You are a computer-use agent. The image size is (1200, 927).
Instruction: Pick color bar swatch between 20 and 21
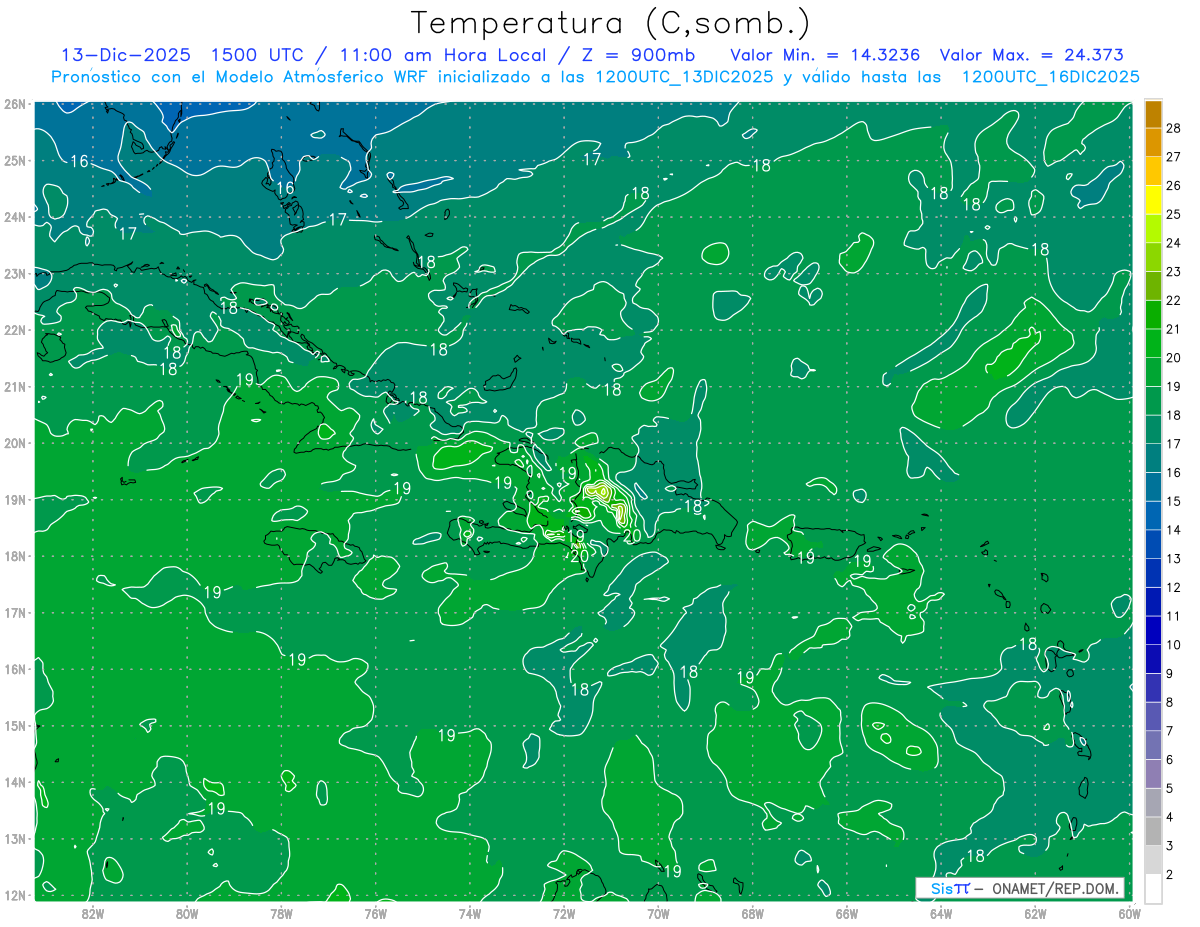click(1153, 343)
